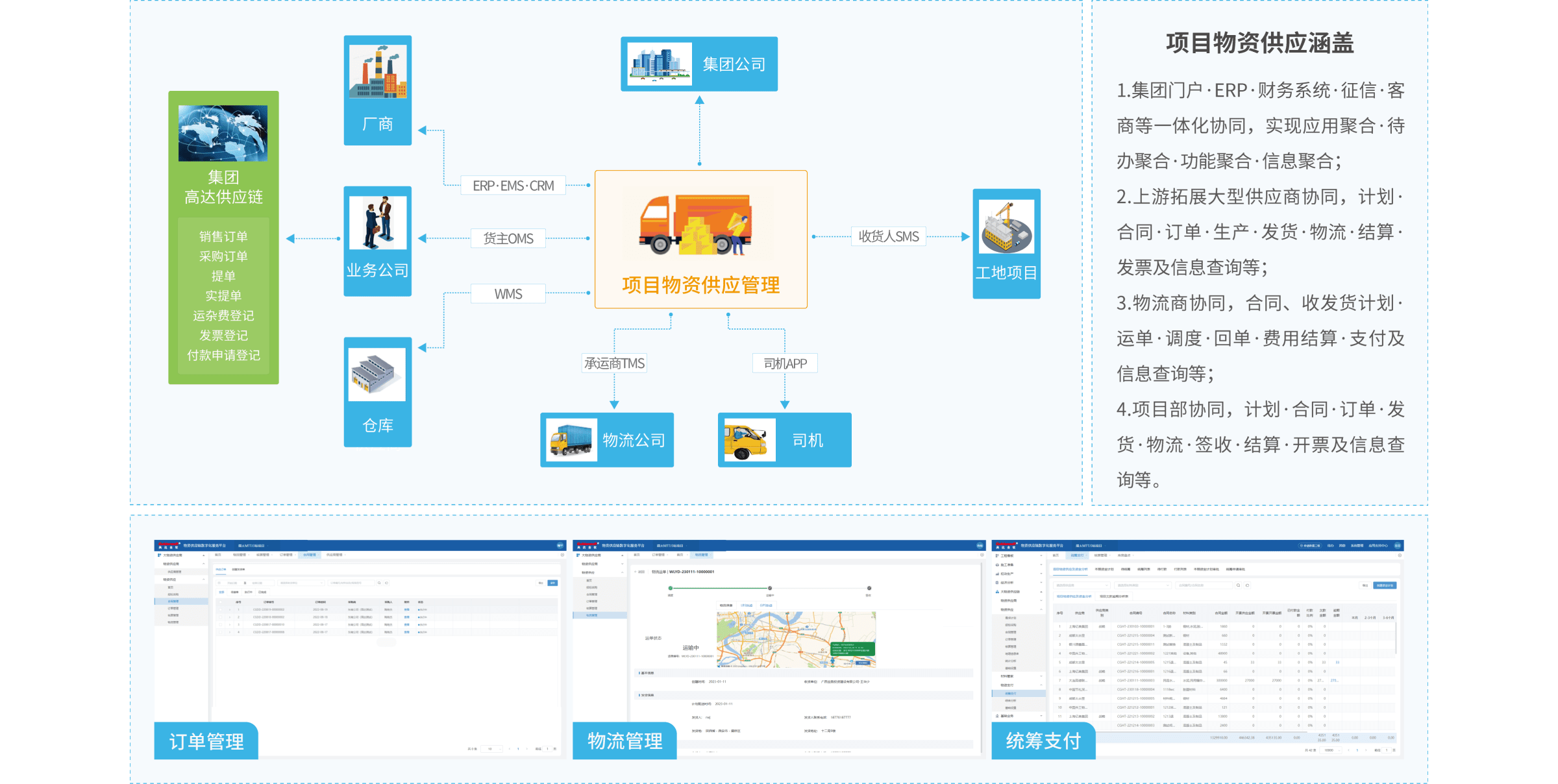Click the 司机 yellow taxi icon
Viewport: 1558px width, 784px height.
[x=749, y=440]
